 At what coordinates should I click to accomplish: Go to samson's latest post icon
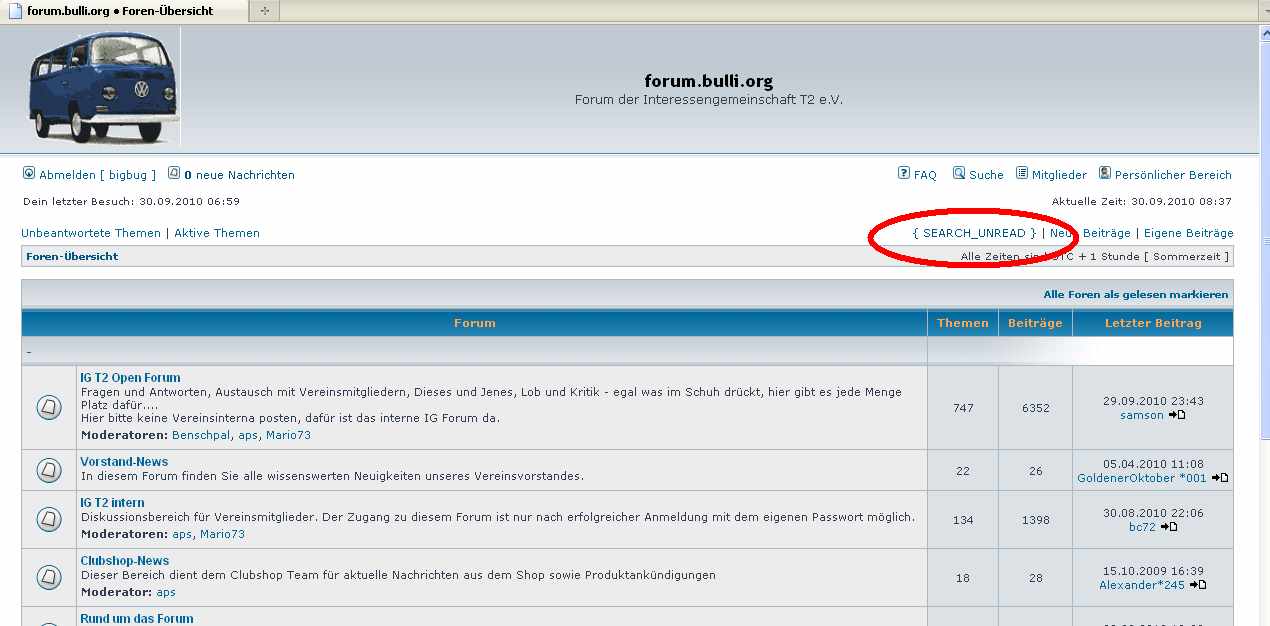(1177, 415)
